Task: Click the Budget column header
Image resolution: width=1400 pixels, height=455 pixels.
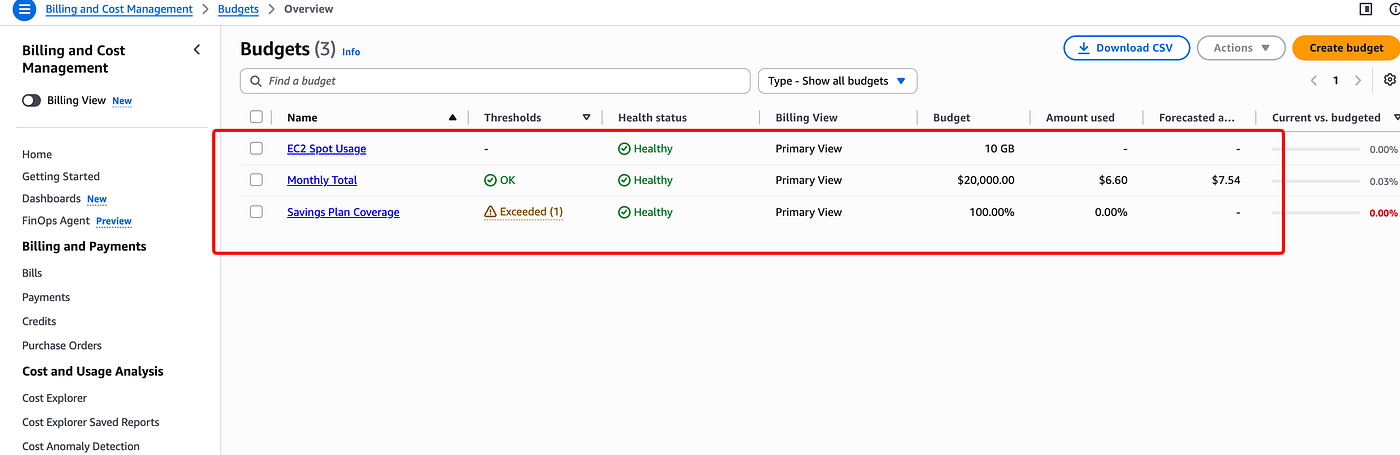Action: (951, 118)
